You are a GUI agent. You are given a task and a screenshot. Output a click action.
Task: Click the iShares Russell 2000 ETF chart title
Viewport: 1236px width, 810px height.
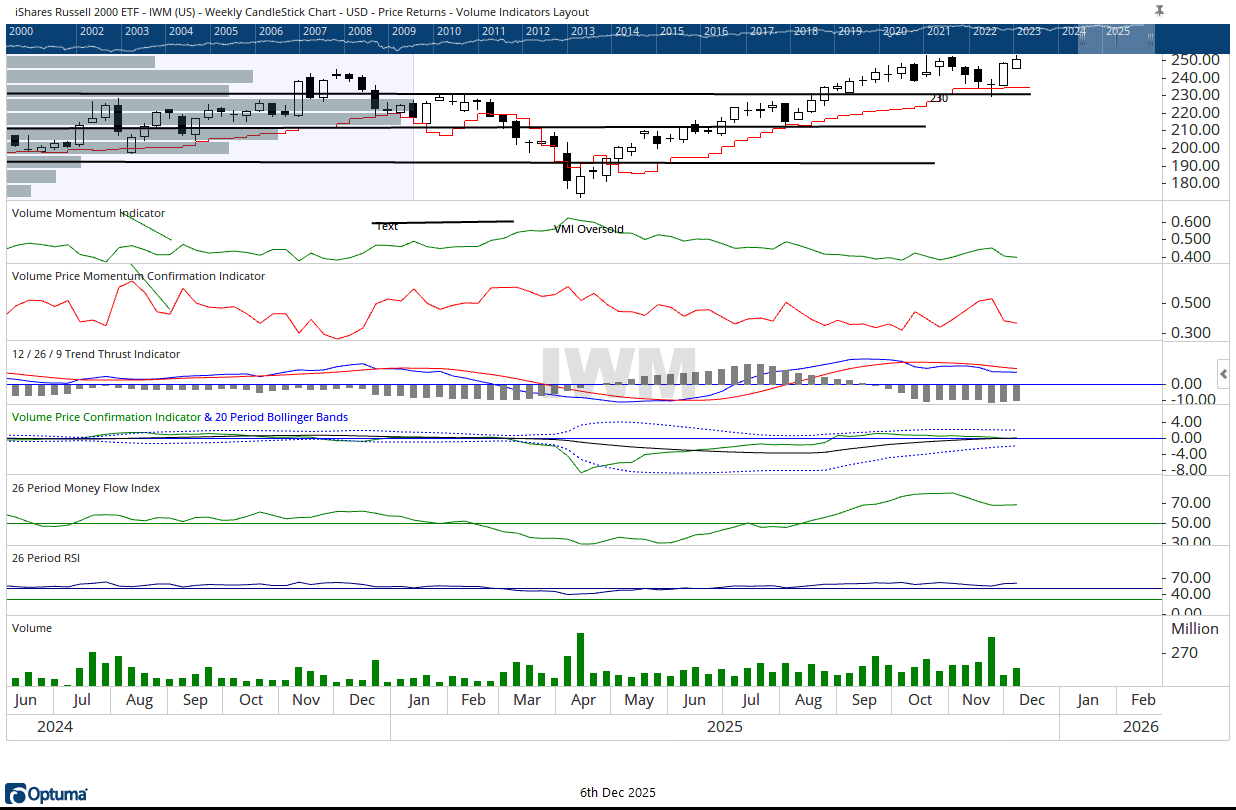[298, 12]
